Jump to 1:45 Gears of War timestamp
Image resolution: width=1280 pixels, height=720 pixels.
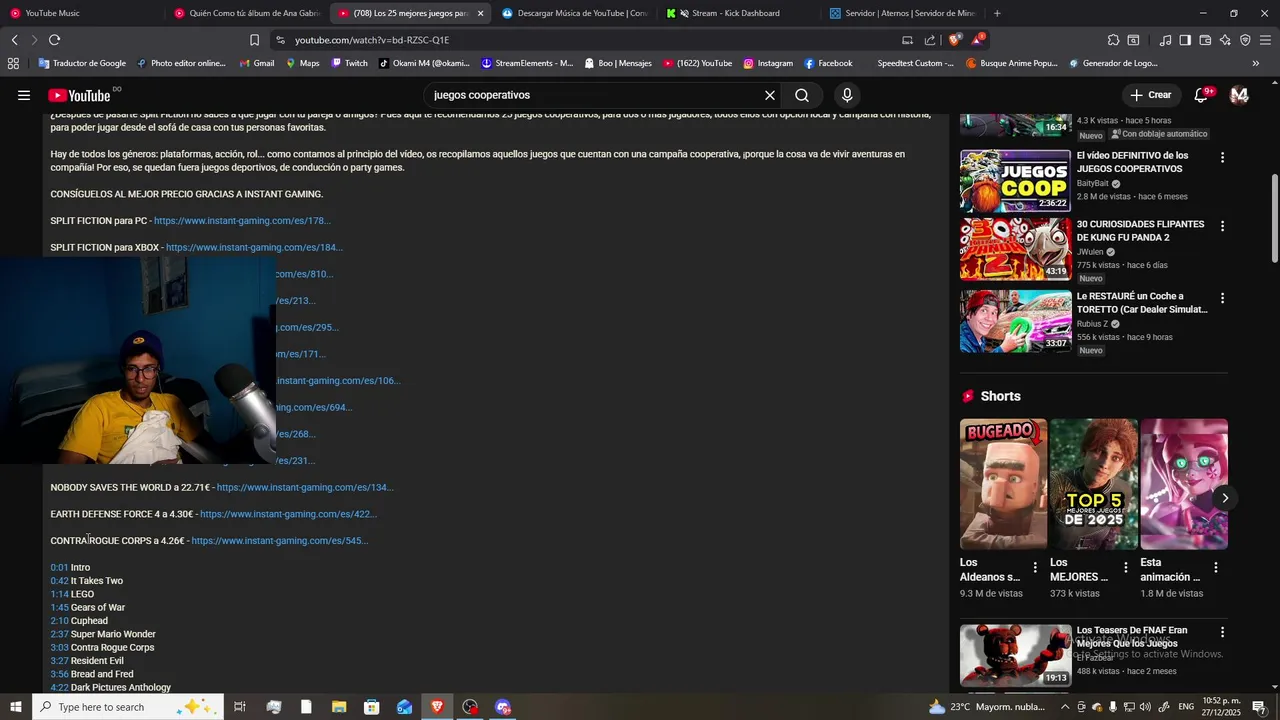point(59,607)
